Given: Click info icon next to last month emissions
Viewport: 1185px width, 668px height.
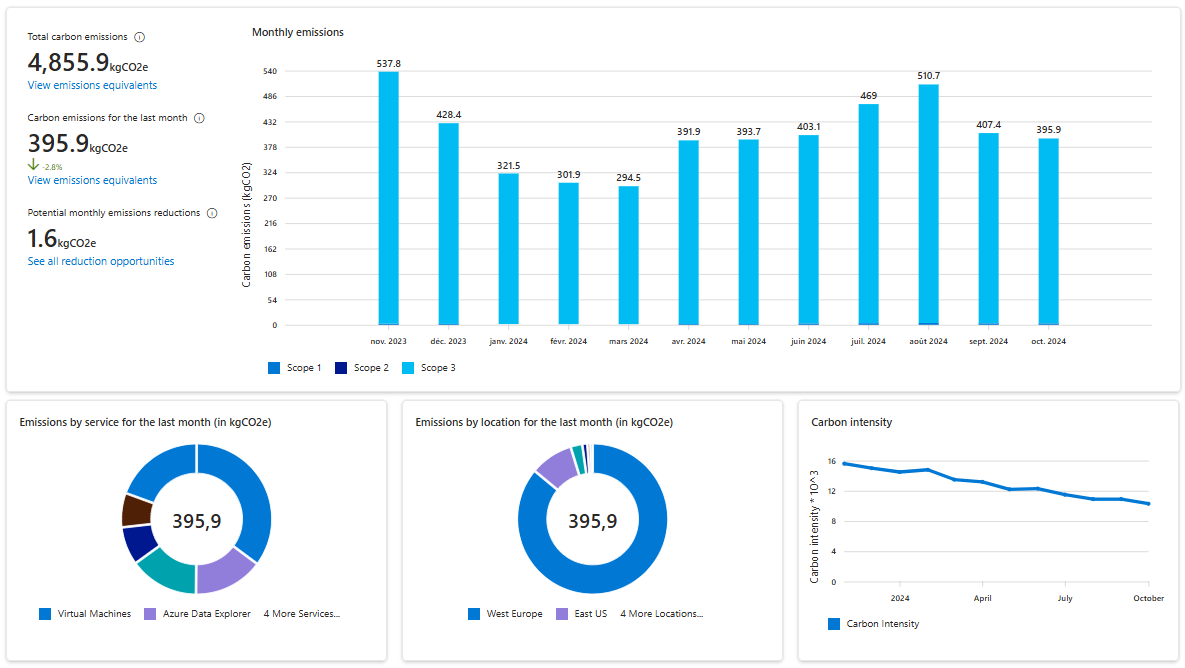Looking at the screenshot, I should pos(199,118).
